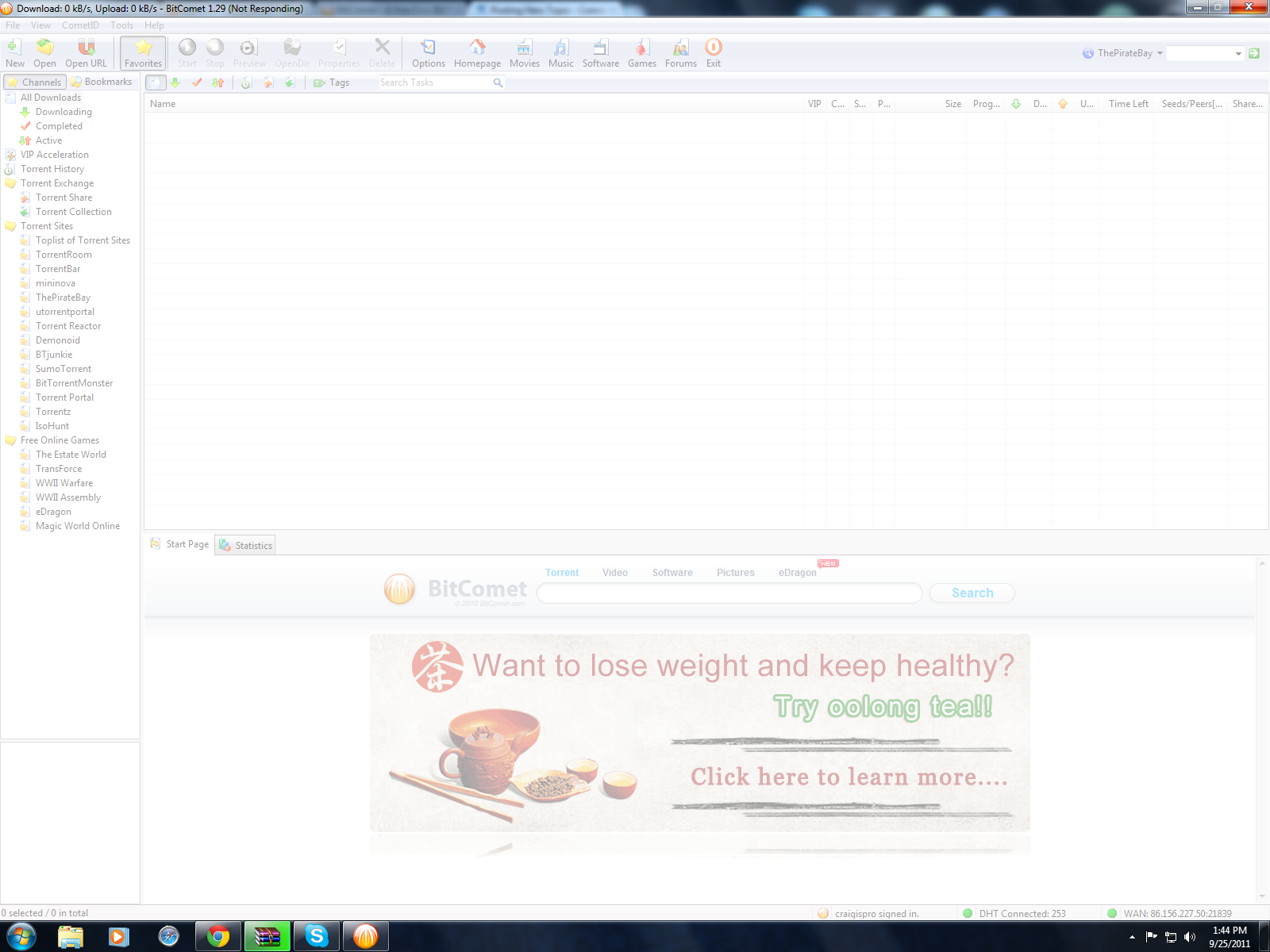The height and width of the screenshot is (952, 1270).
Task: Open Magic World Online entry
Action: 77,526
